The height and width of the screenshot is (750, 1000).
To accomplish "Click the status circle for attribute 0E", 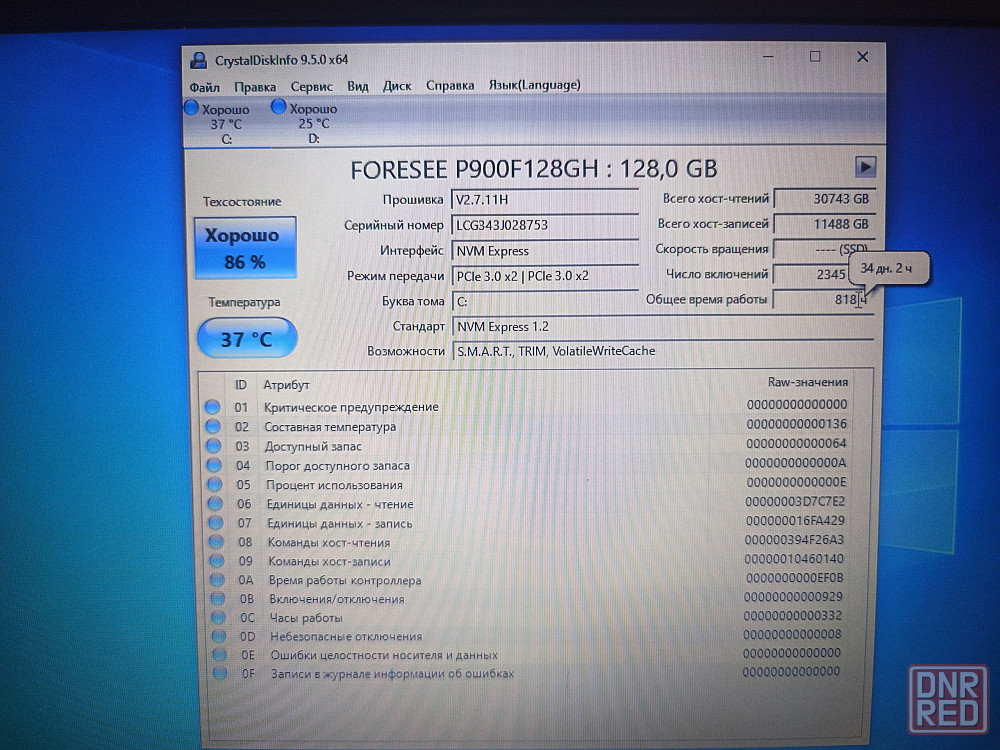I will click(220, 654).
